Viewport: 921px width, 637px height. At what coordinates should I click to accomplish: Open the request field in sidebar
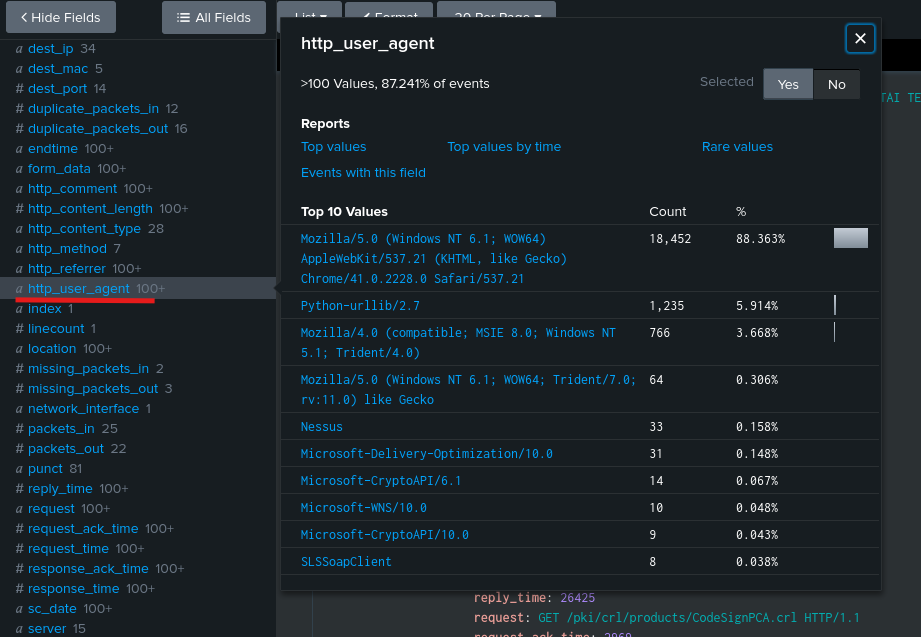coord(51,508)
